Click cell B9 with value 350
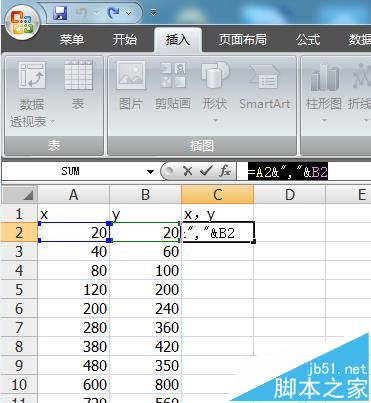 tap(146, 365)
